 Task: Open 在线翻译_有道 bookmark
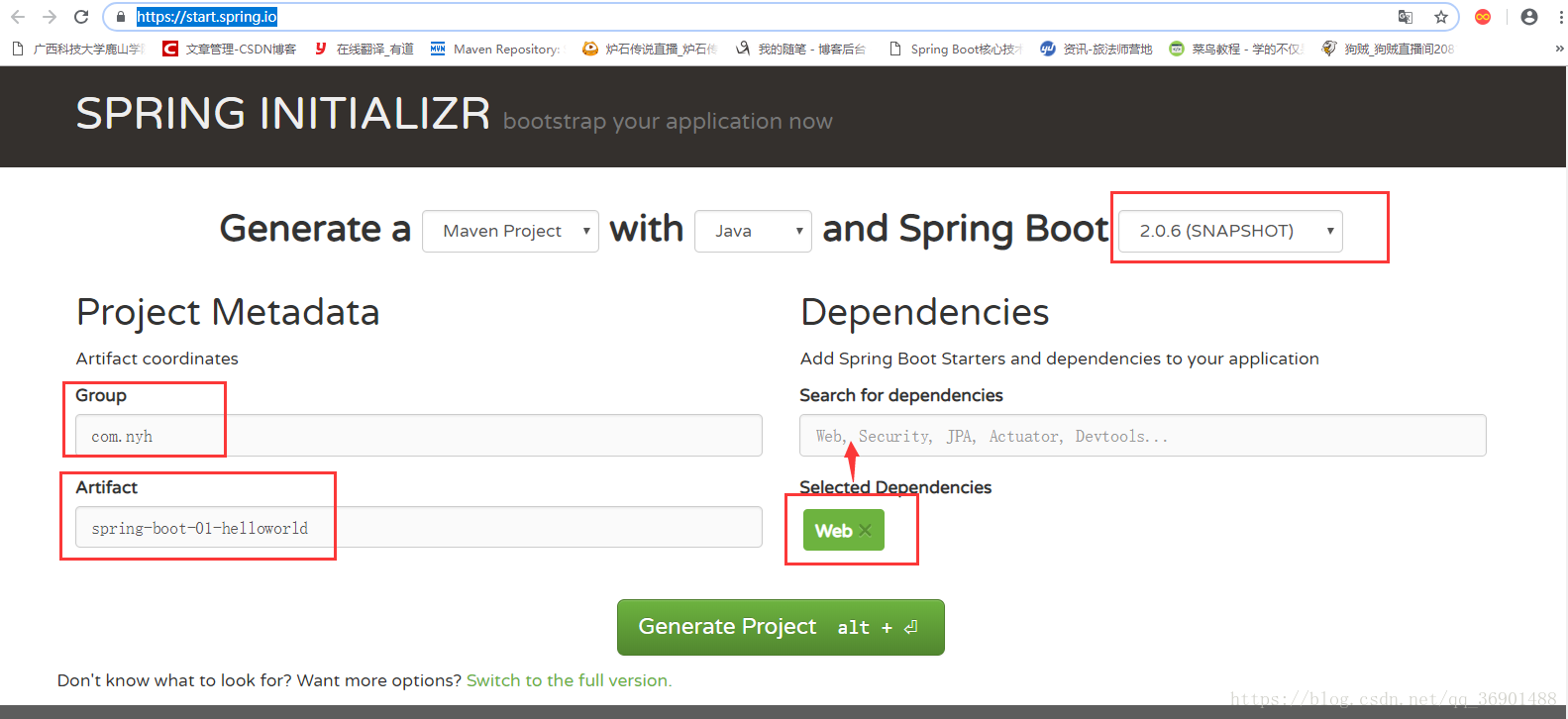point(364,49)
